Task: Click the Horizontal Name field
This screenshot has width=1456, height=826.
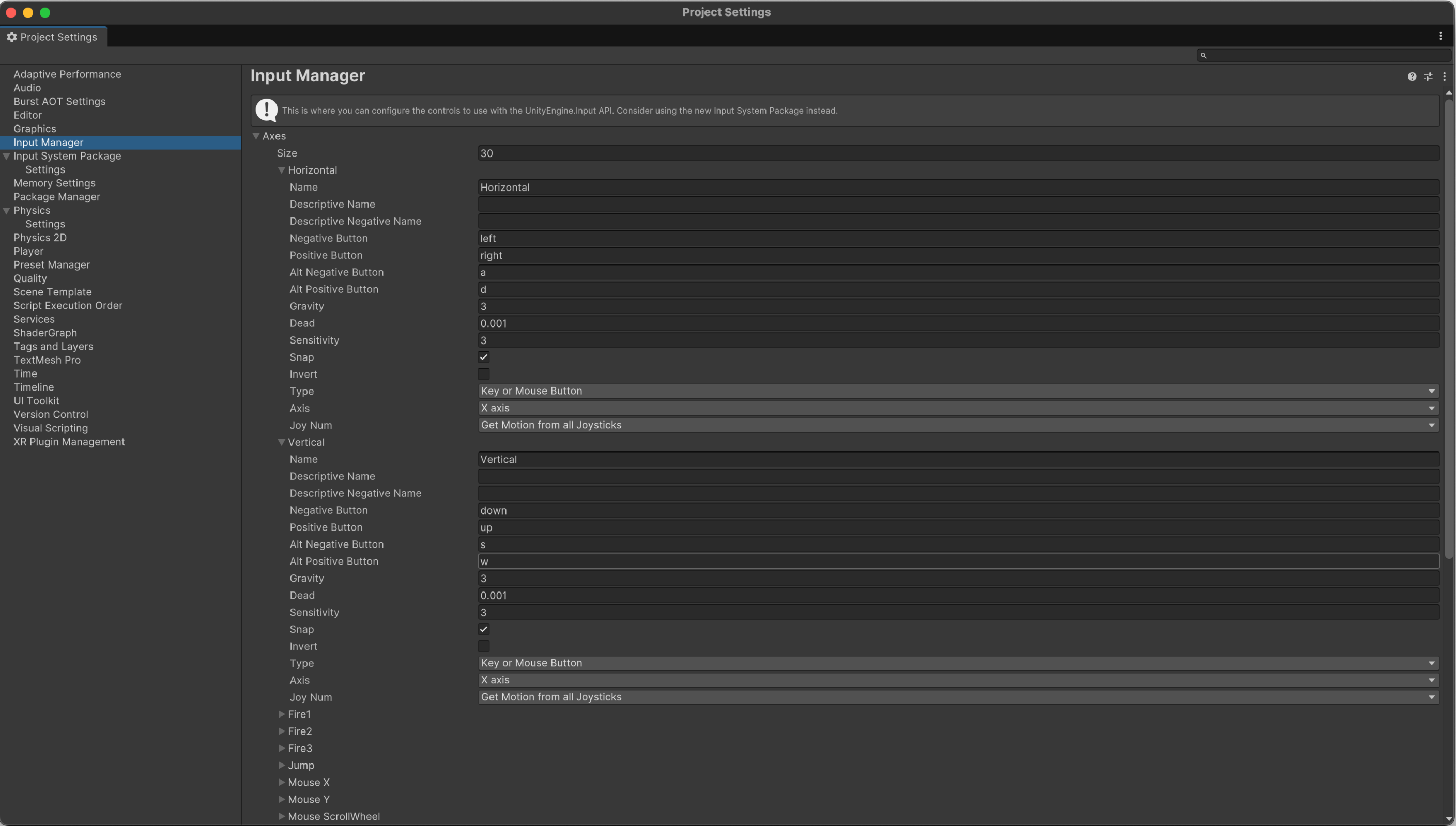Action: pos(958,187)
